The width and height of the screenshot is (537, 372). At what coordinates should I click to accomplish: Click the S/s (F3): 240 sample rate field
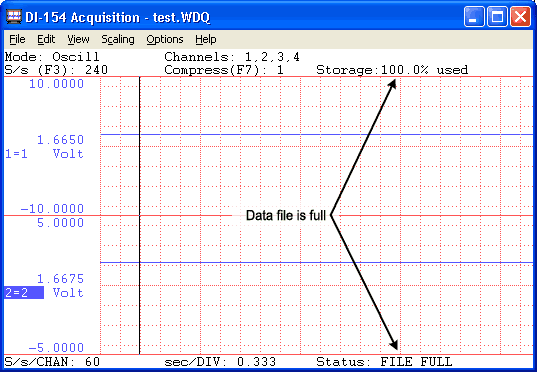[56, 70]
